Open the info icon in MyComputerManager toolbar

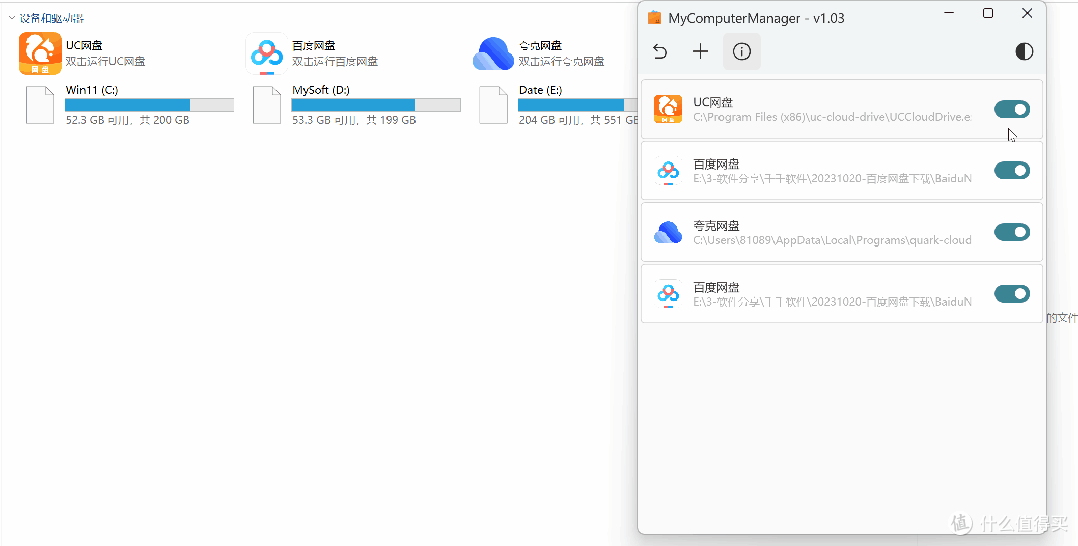742,52
